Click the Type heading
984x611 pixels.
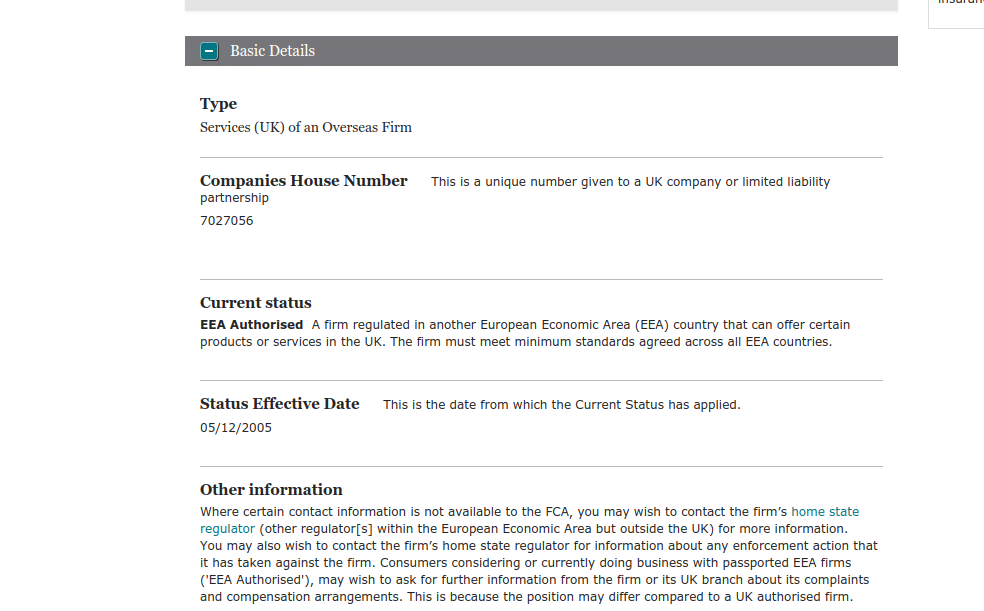click(x=218, y=104)
